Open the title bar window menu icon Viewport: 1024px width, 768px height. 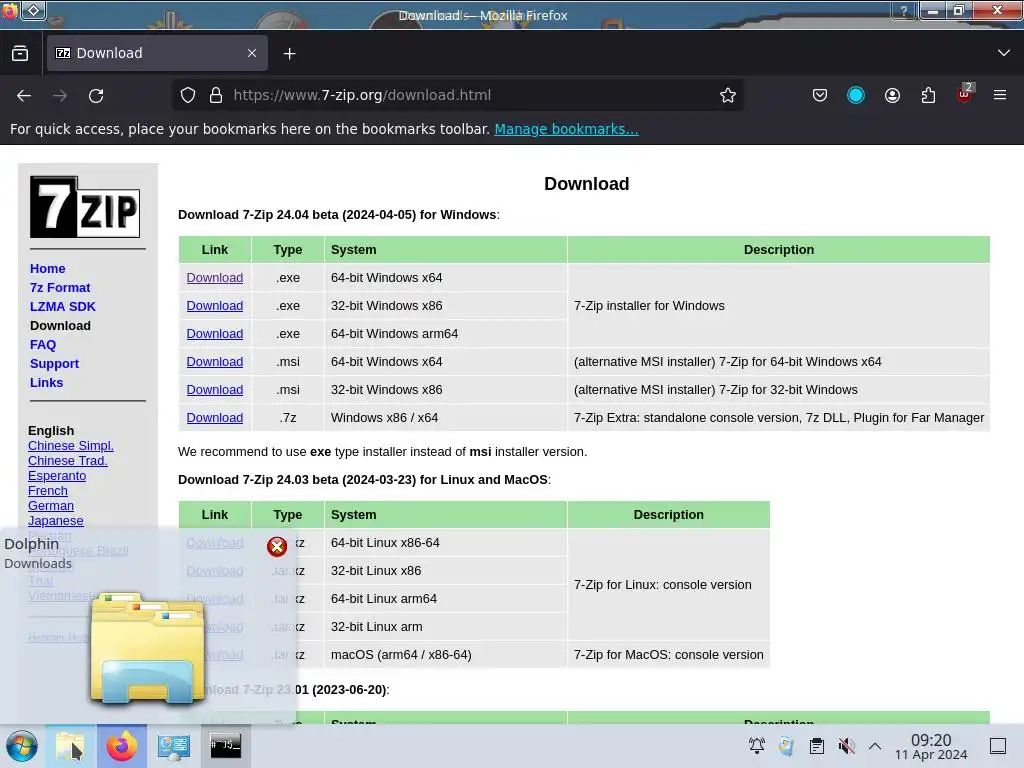pyautogui.click(x=34, y=10)
